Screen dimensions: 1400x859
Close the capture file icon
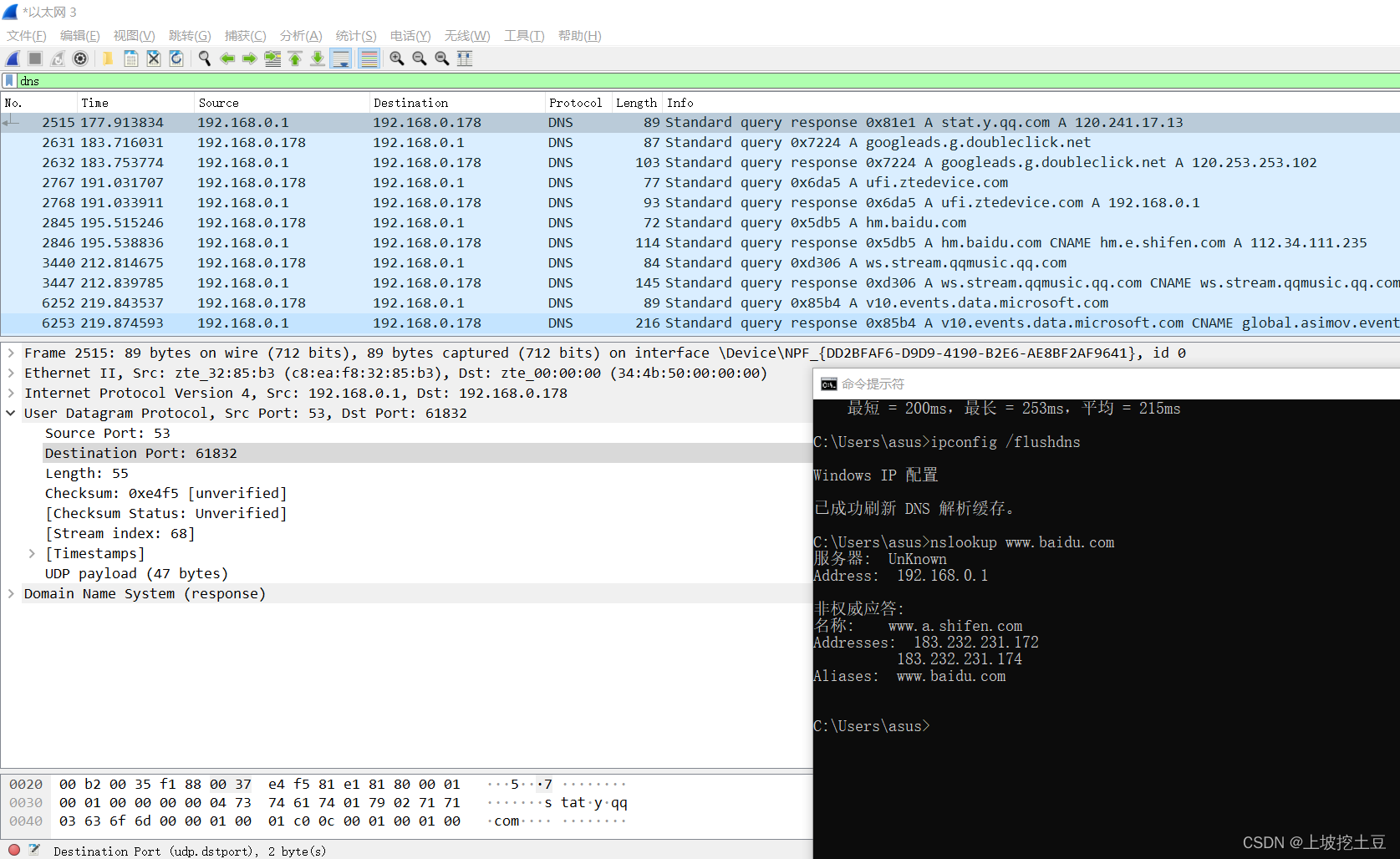154,58
